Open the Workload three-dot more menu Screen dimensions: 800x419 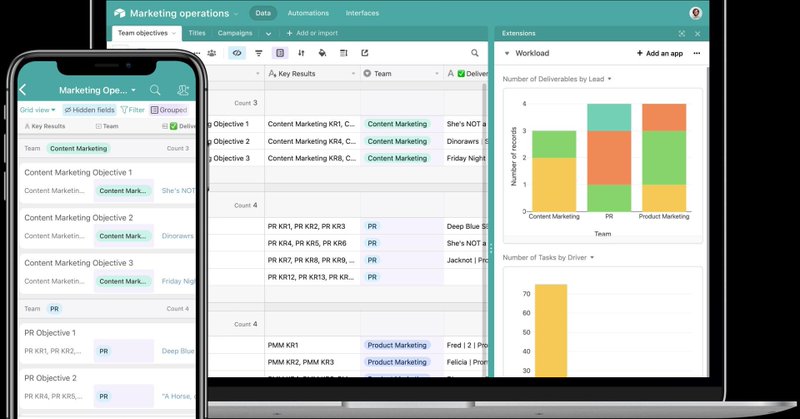pyautogui.click(x=697, y=53)
